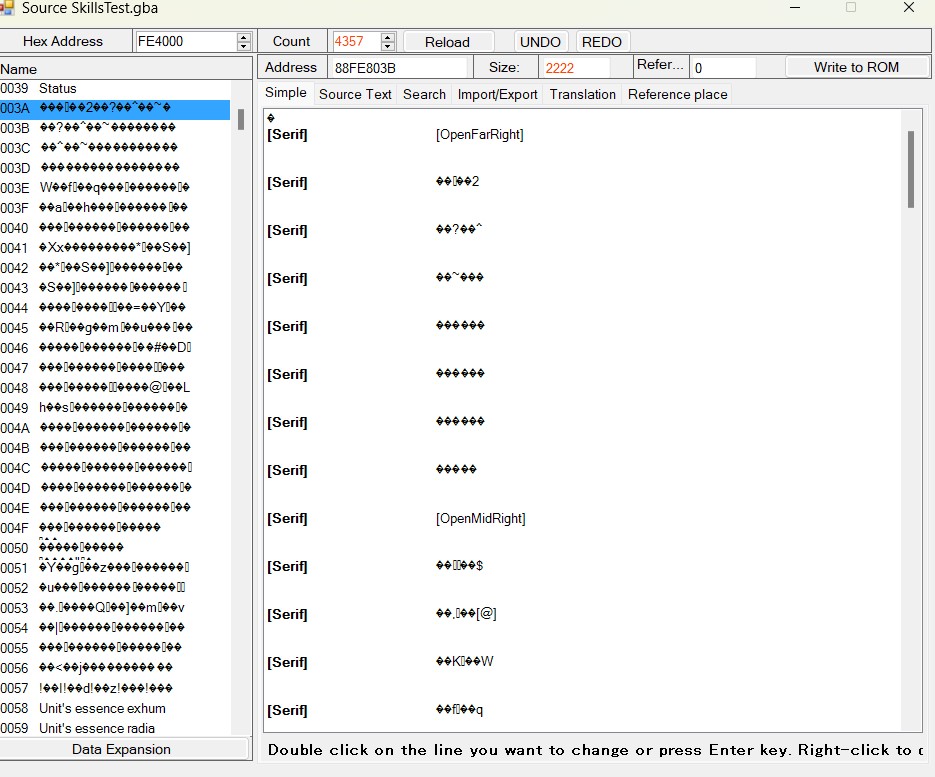Increment the Hex Address spinner up arrow
This screenshot has height=777, width=935.
(243, 37)
